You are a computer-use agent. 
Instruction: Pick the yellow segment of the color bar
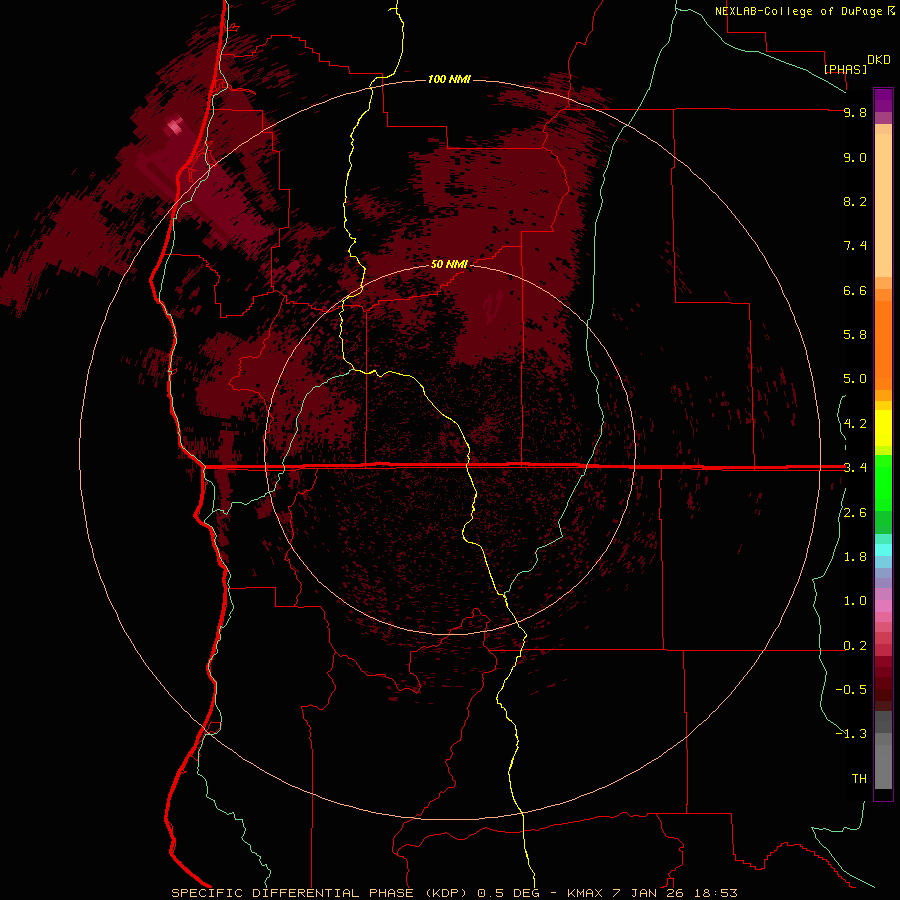point(883,428)
